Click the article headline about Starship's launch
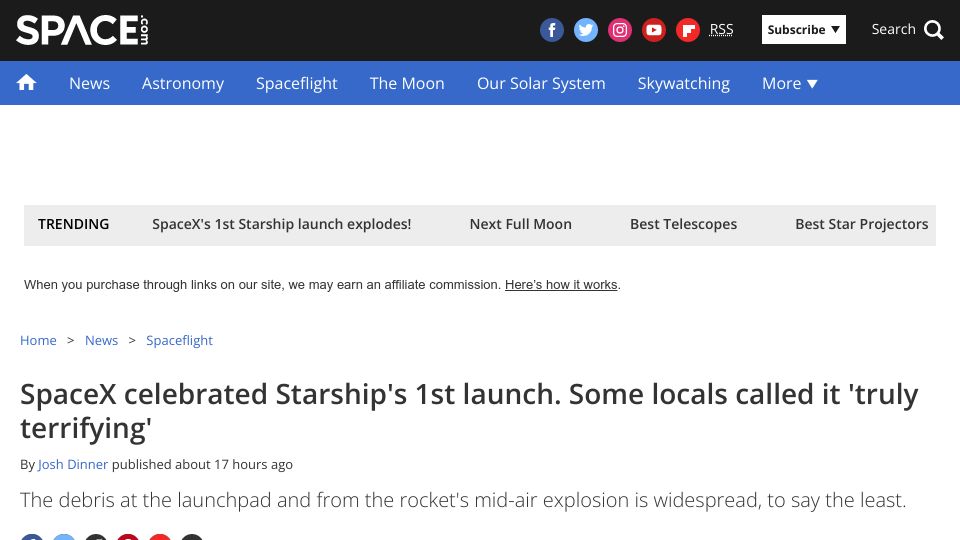 (x=469, y=411)
